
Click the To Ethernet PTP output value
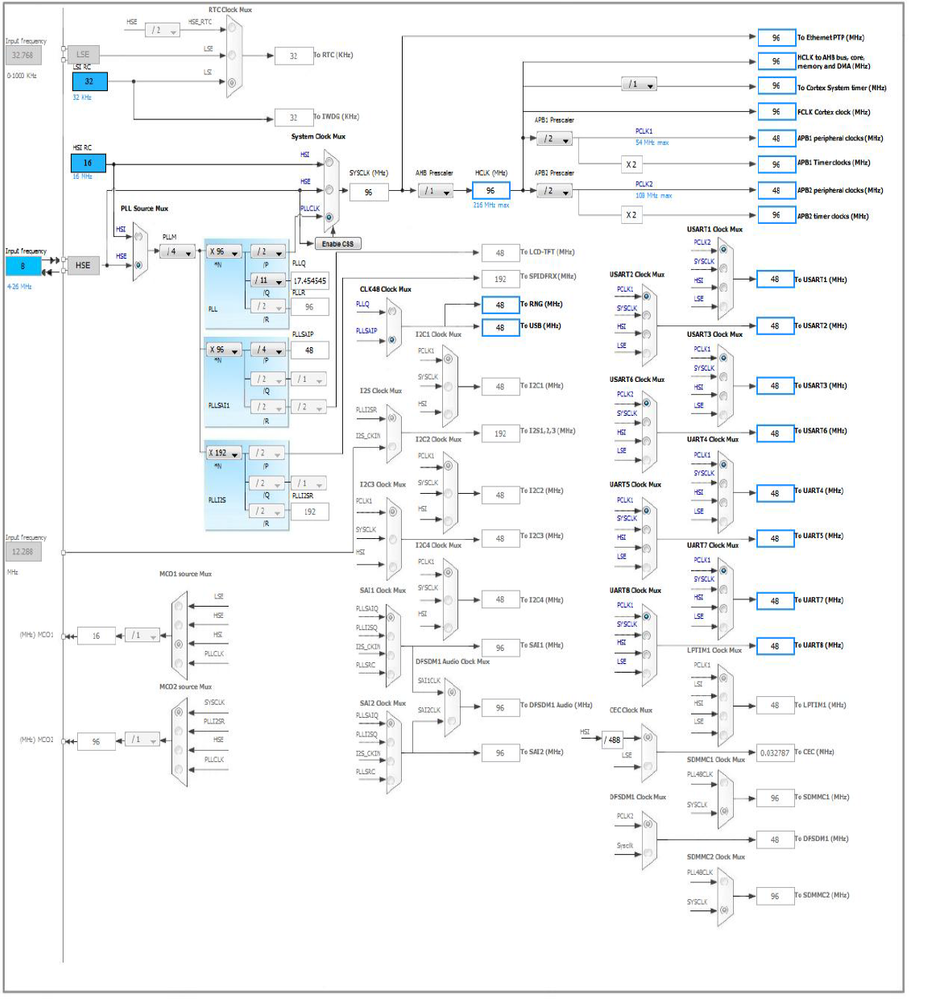(777, 38)
